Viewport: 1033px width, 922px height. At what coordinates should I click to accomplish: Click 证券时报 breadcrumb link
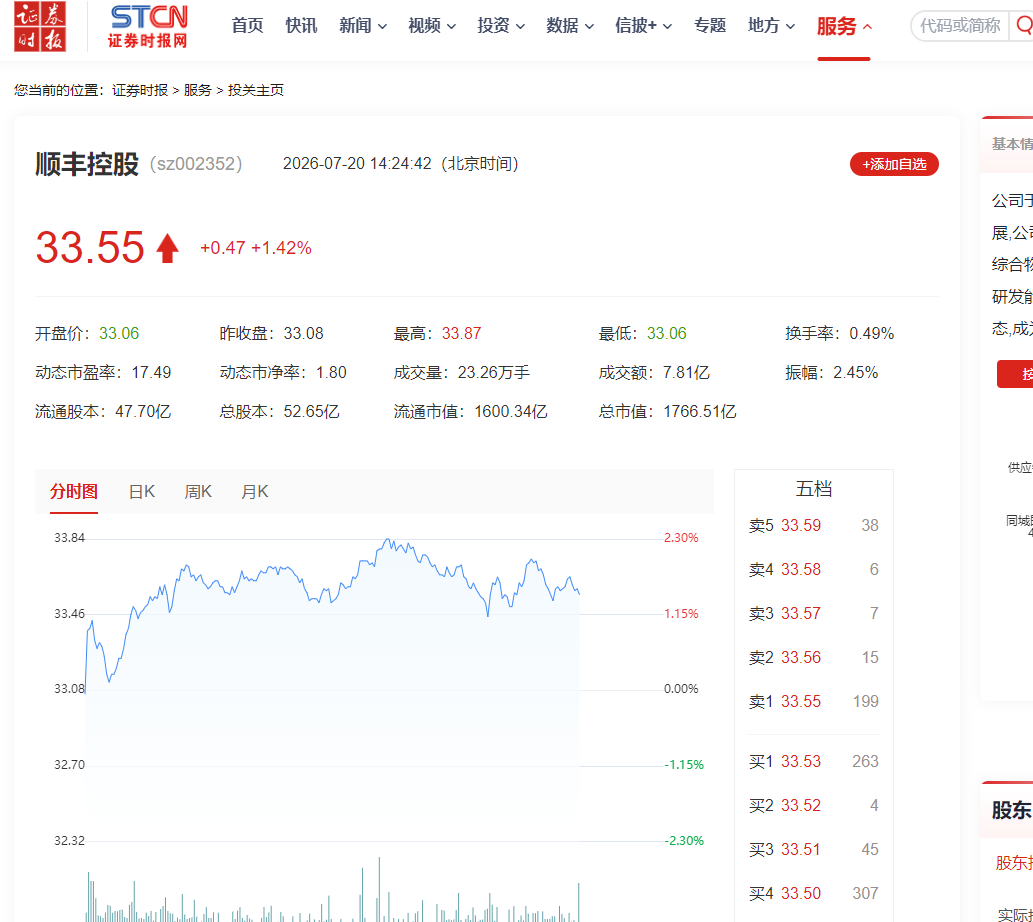tap(140, 90)
